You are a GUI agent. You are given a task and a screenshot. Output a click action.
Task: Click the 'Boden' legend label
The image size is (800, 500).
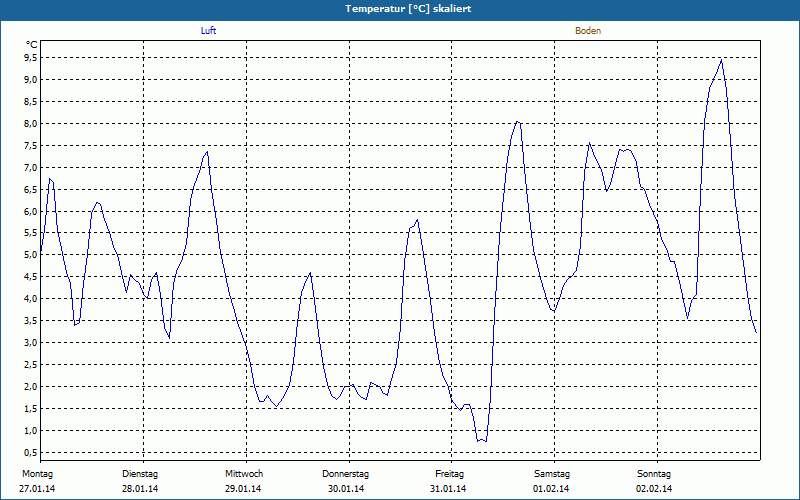[x=588, y=31]
